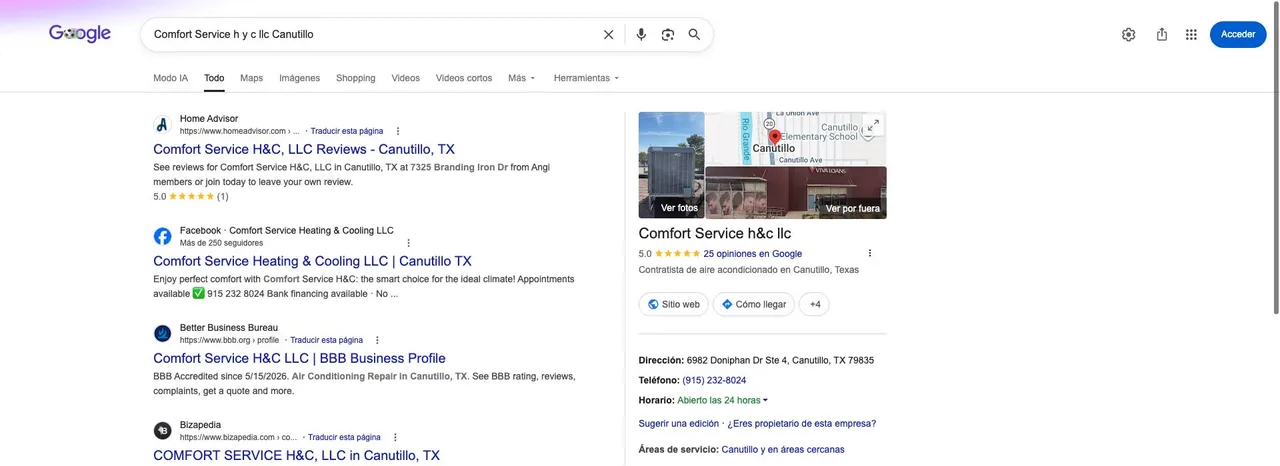This screenshot has width=1280, height=466.
Task: Open the Google apps grid icon
Action: tap(1191, 34)
